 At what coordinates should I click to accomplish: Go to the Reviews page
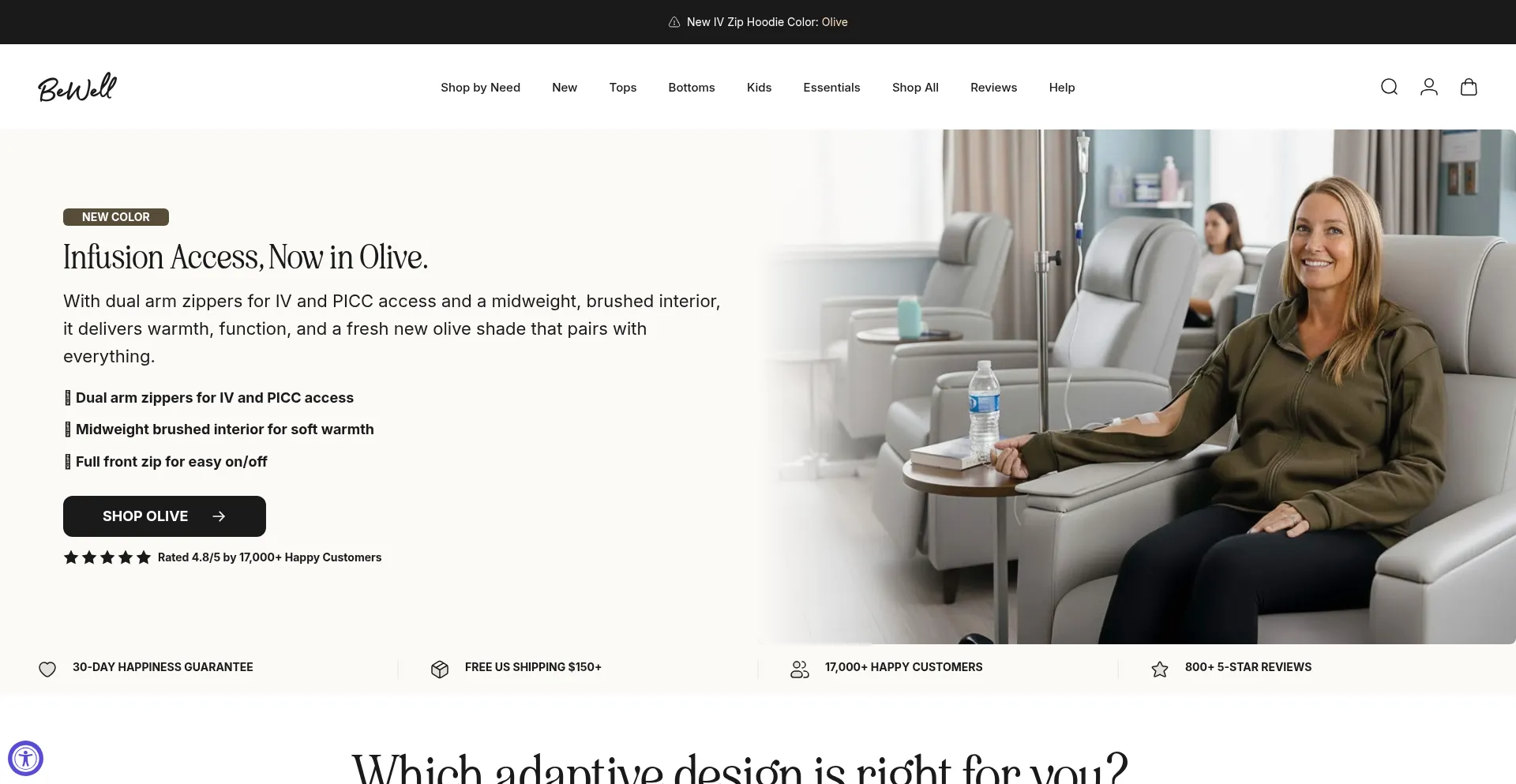(x=993, y=87)
